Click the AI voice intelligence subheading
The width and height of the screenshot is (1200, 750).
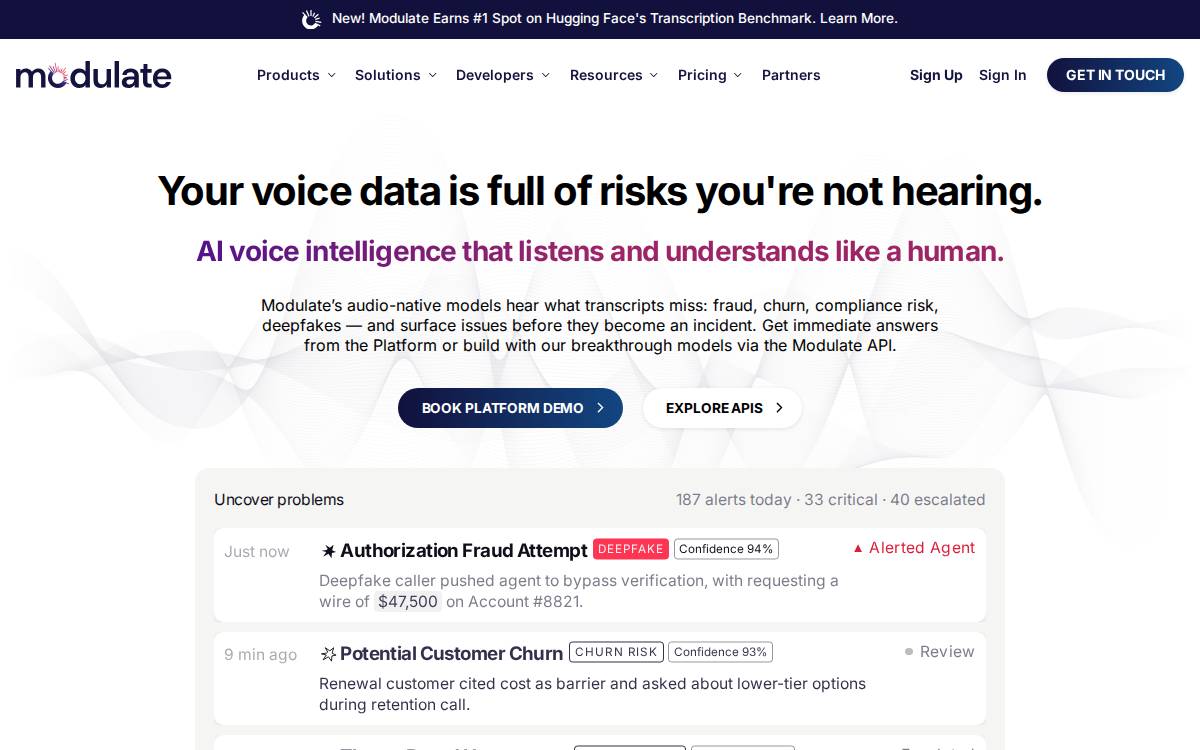(x=600, y=251)
